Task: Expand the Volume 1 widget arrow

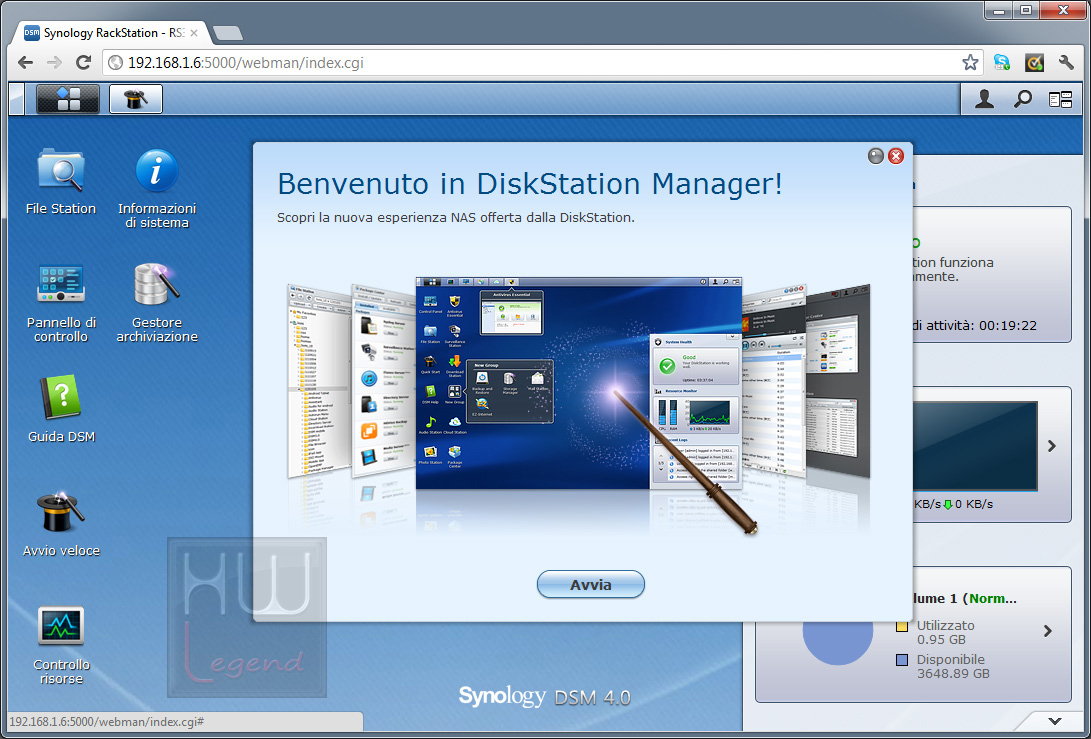Action: point(1048,631)
